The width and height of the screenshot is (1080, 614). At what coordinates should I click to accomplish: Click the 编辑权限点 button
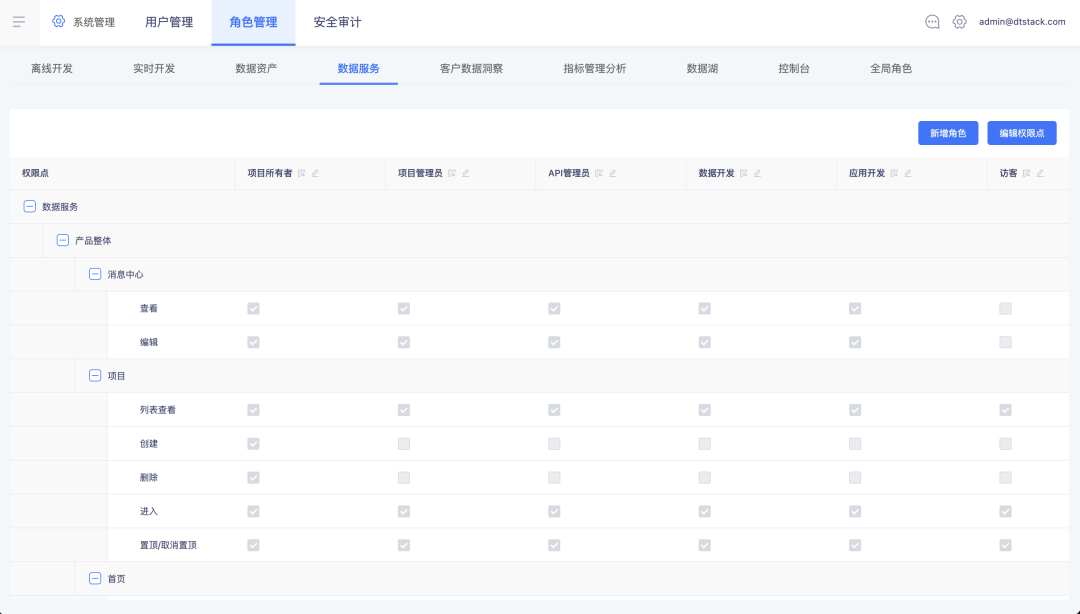click(1022, 133)
